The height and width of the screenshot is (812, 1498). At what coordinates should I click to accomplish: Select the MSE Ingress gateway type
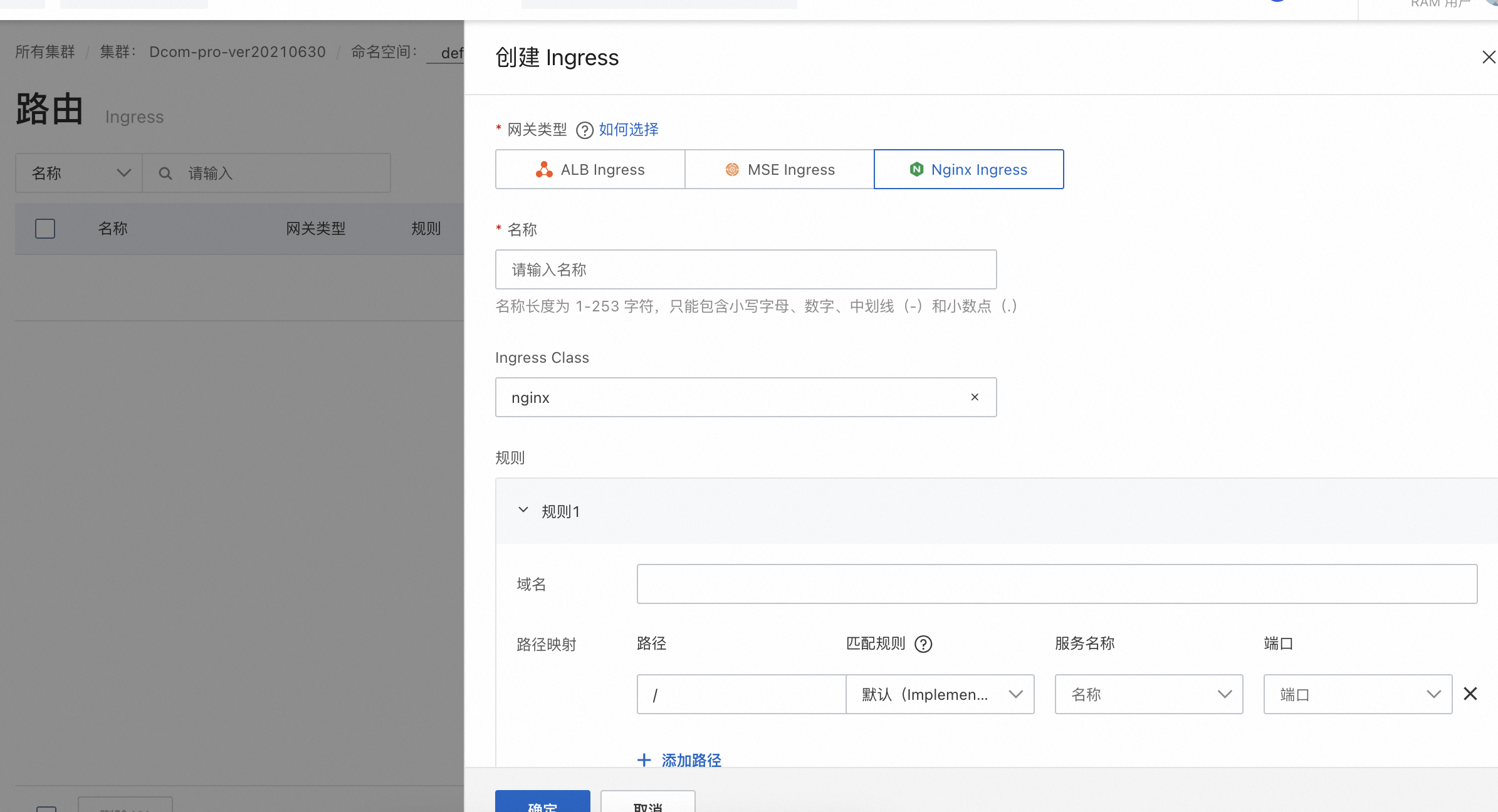click(780, 169)
